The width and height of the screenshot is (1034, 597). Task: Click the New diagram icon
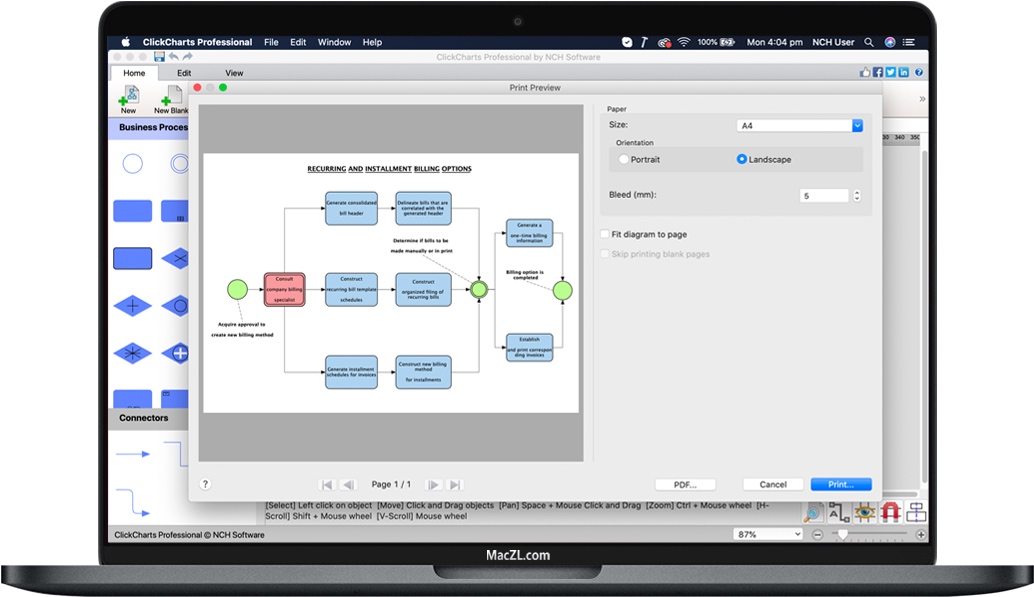click(x=128, y=97)
